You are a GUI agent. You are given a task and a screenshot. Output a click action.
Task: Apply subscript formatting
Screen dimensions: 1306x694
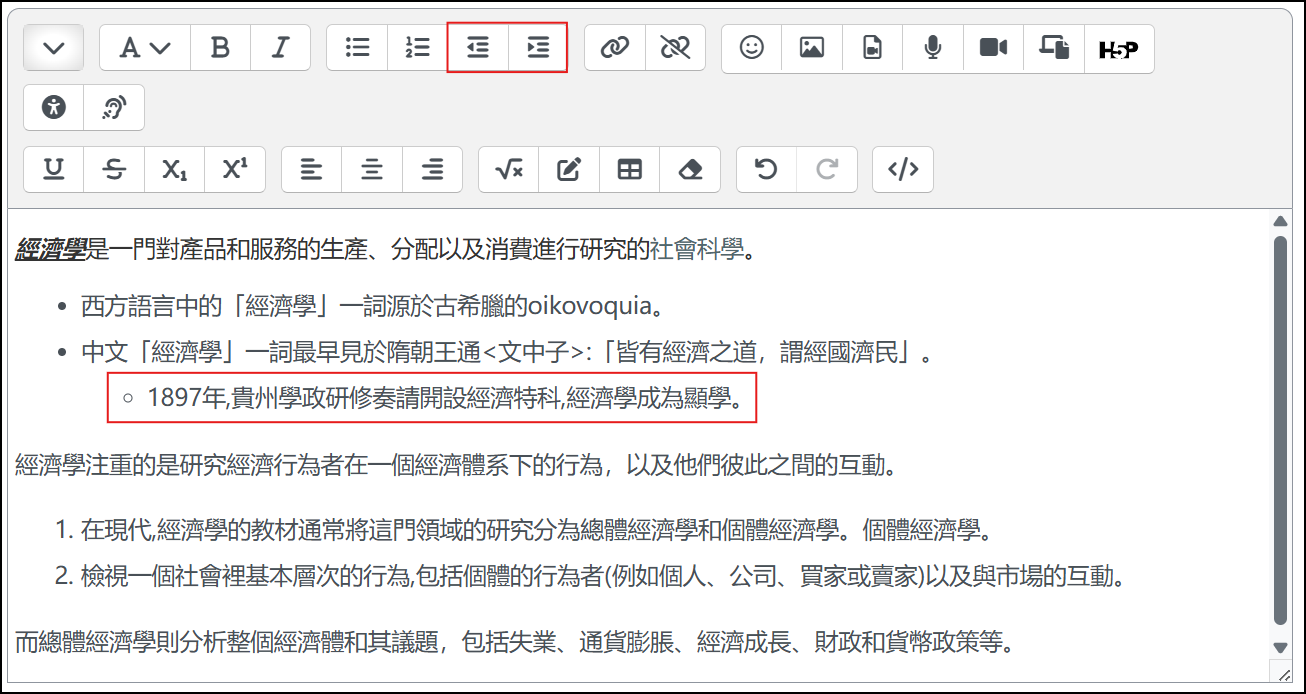pos(174,169)
